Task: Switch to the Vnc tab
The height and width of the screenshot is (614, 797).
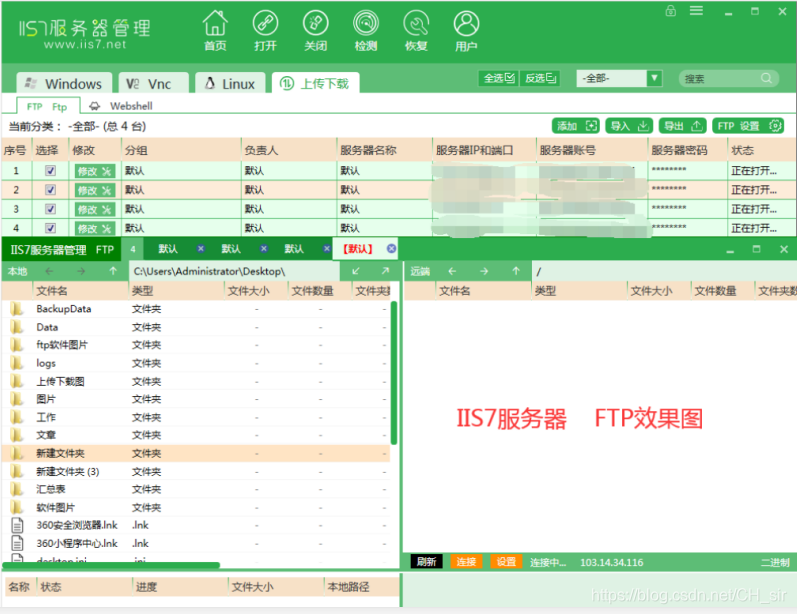Action: tap(154, 83)
